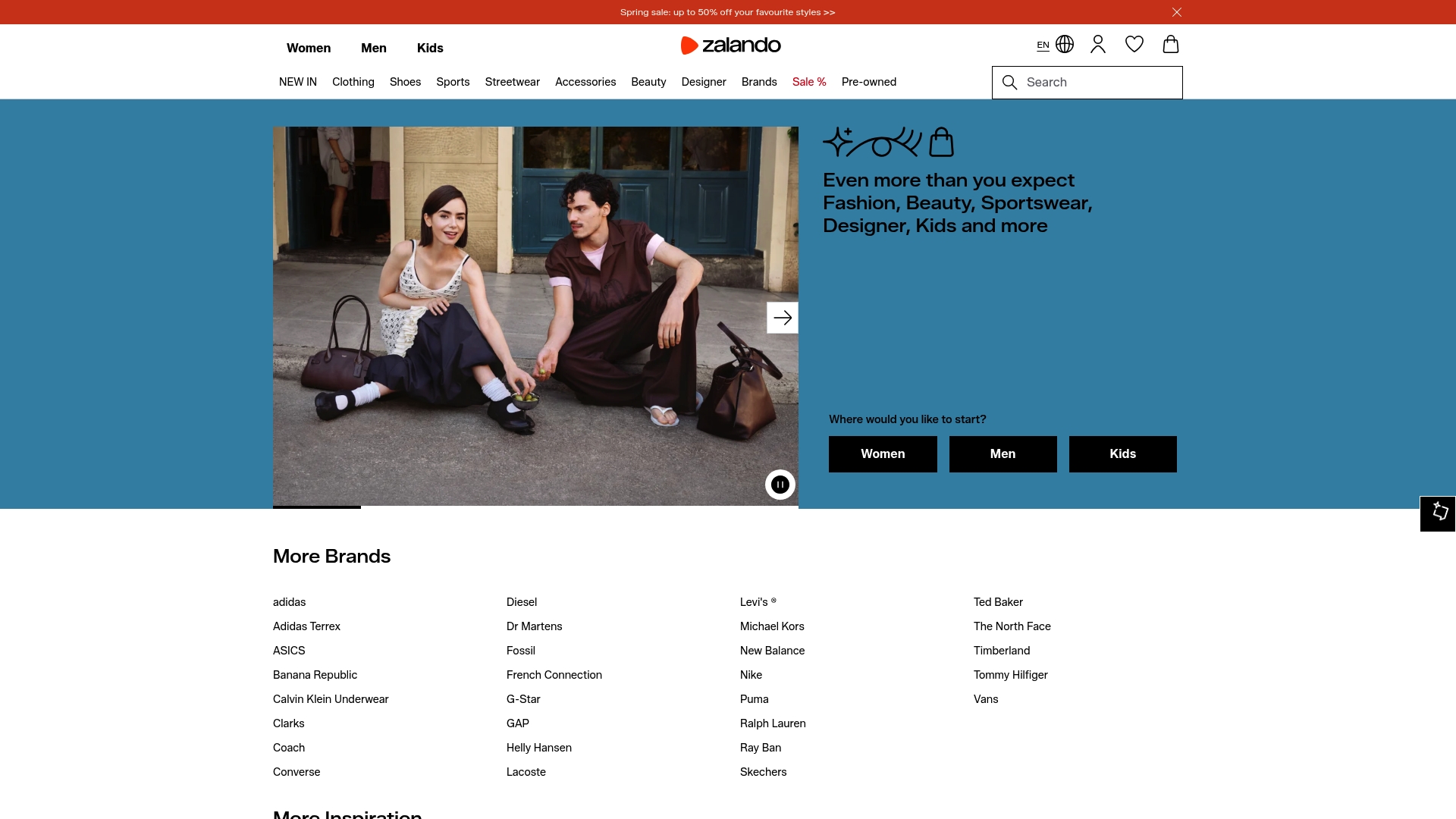Viewport: 1456px width, 819px height.
Task: Open the Tommy Hilfiger brand link
Action: [x=1011, y=675]
